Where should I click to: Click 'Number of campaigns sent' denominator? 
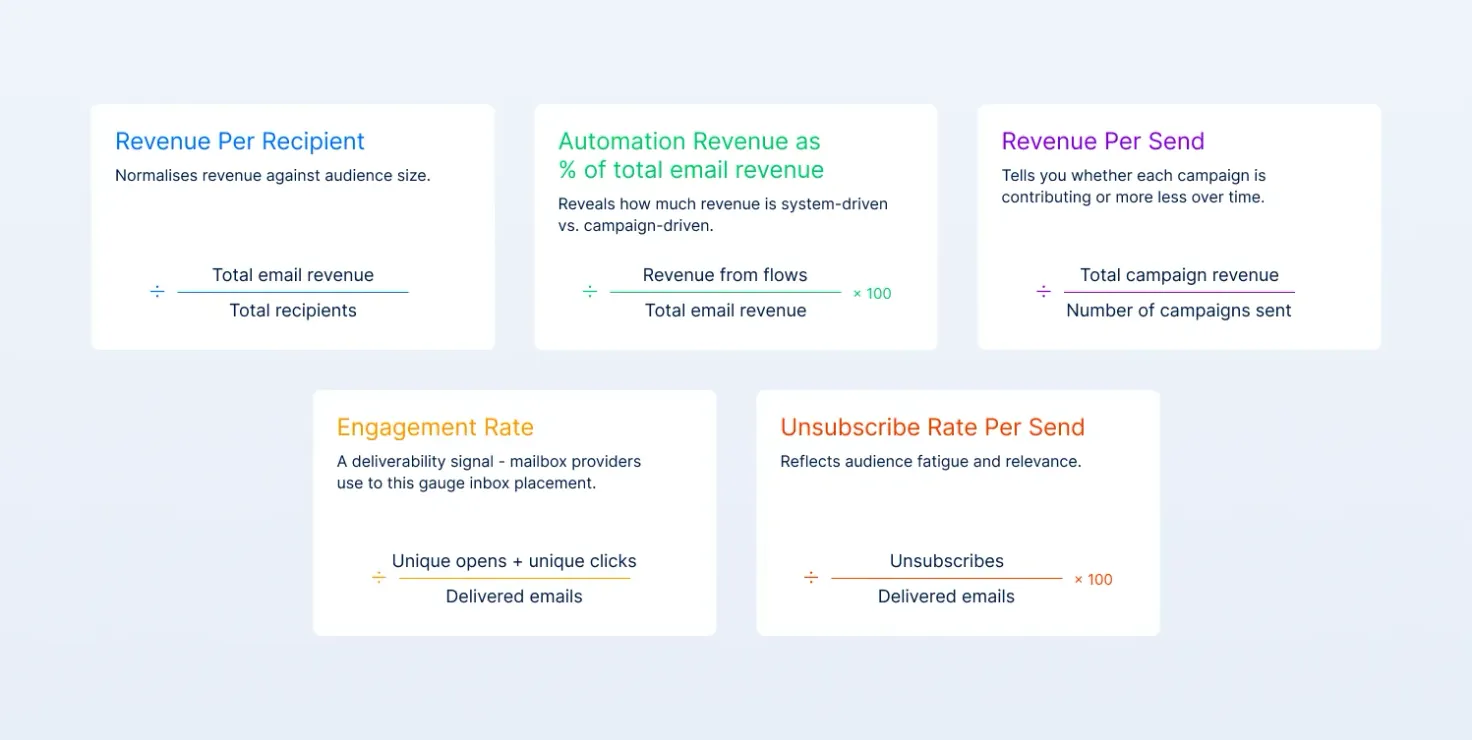point(1179,310)
